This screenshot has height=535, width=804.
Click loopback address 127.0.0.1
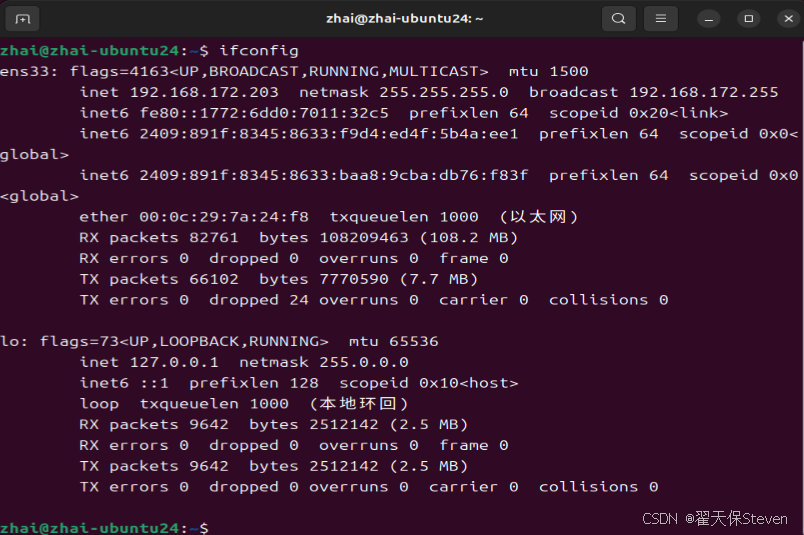pyautogui.click(x=174, y=362)
